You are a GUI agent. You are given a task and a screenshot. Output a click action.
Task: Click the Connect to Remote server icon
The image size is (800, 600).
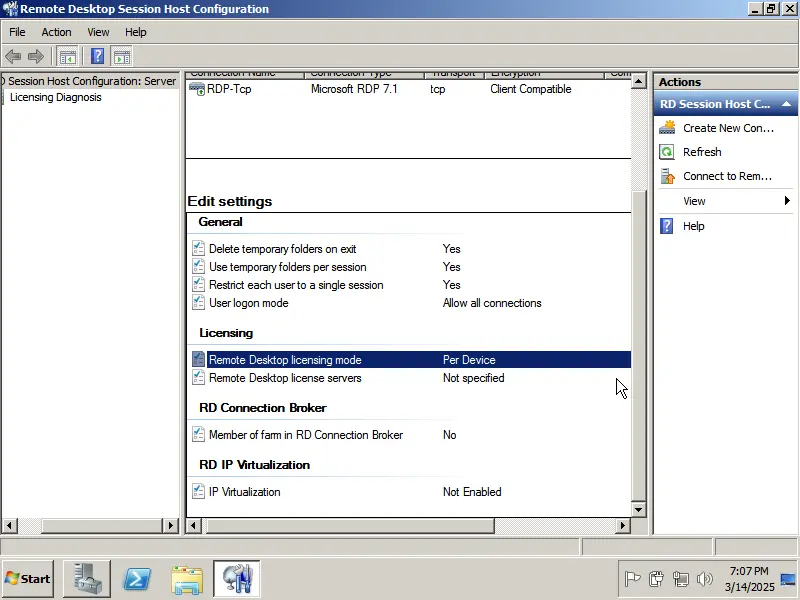pyautogui.click(x=667, y=176)
